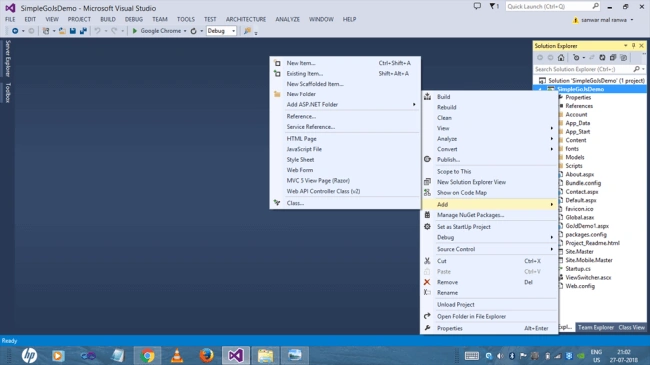Click the Open File icon in toolbar
650x365 pixels.
62,31
